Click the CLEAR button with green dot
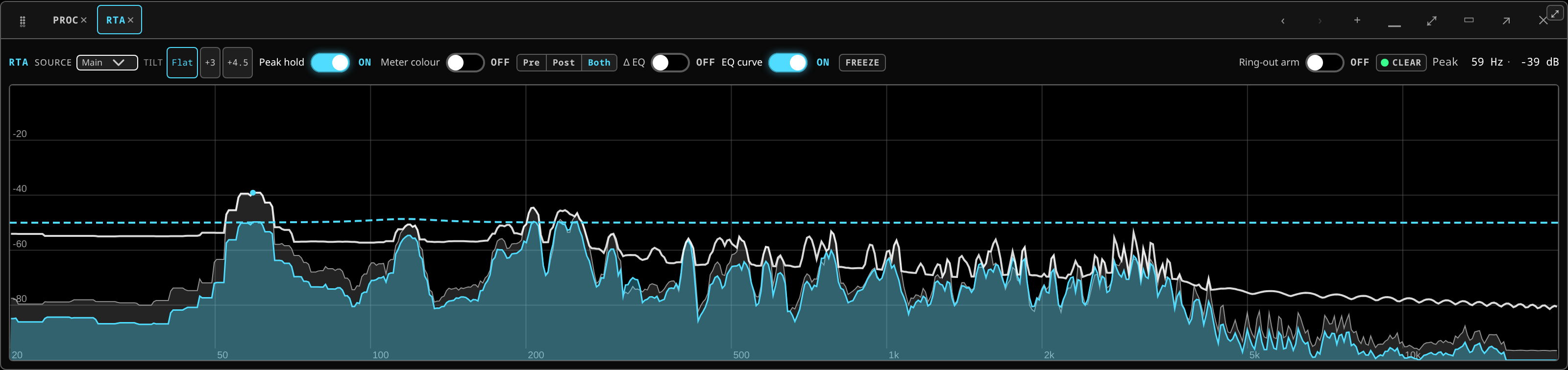This screenshot has height=370, width=1568. tap(1401, 63)
